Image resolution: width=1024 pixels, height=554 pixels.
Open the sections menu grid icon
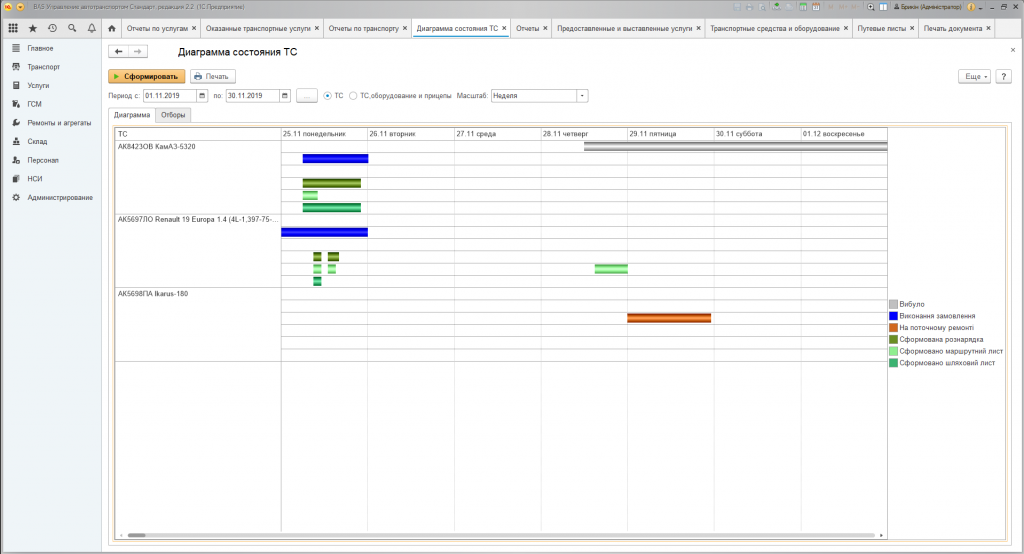coord(13,28)
